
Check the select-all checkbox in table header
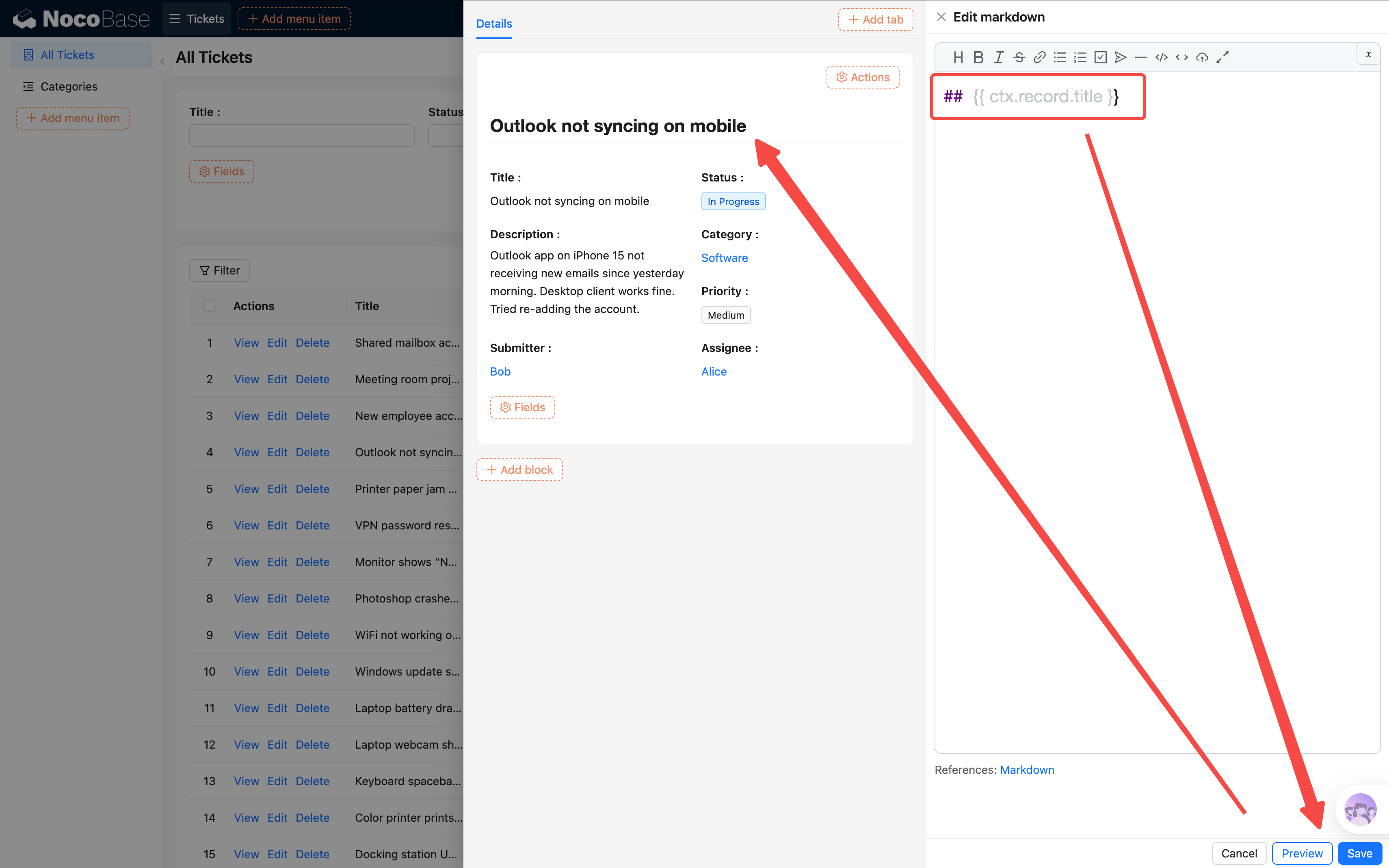tap(210, 306)
